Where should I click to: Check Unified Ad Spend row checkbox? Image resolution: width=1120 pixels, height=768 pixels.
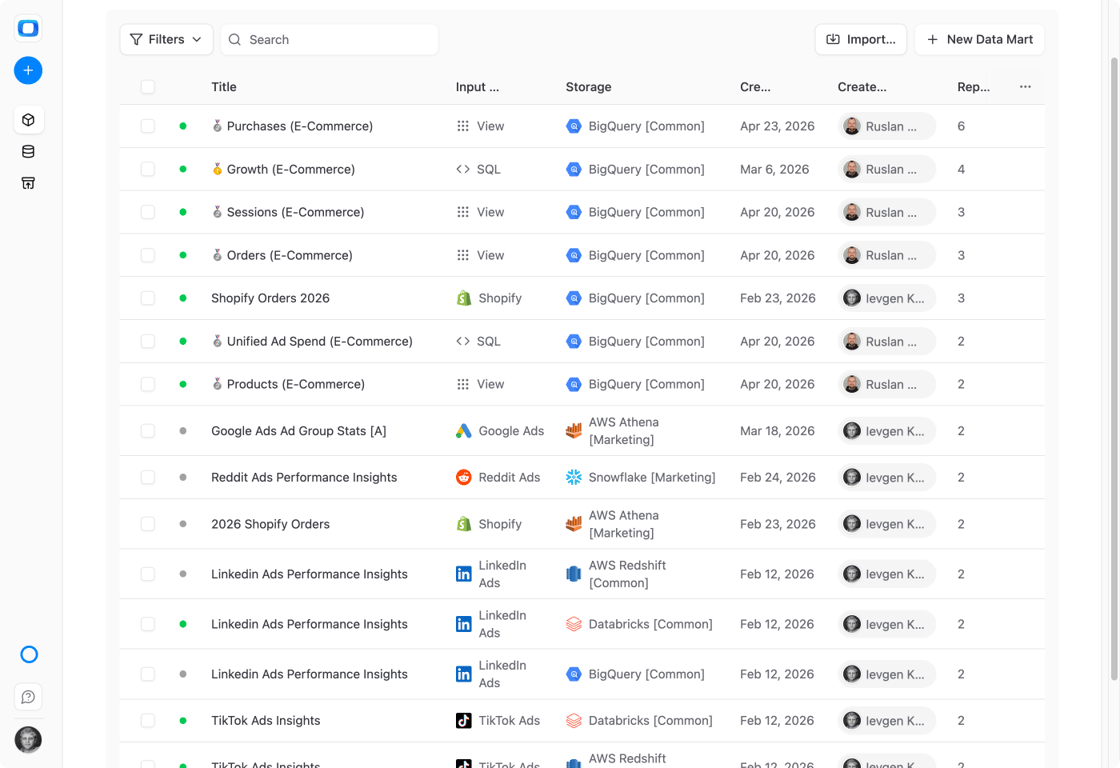pyautogui.click(x=148, y=341)
